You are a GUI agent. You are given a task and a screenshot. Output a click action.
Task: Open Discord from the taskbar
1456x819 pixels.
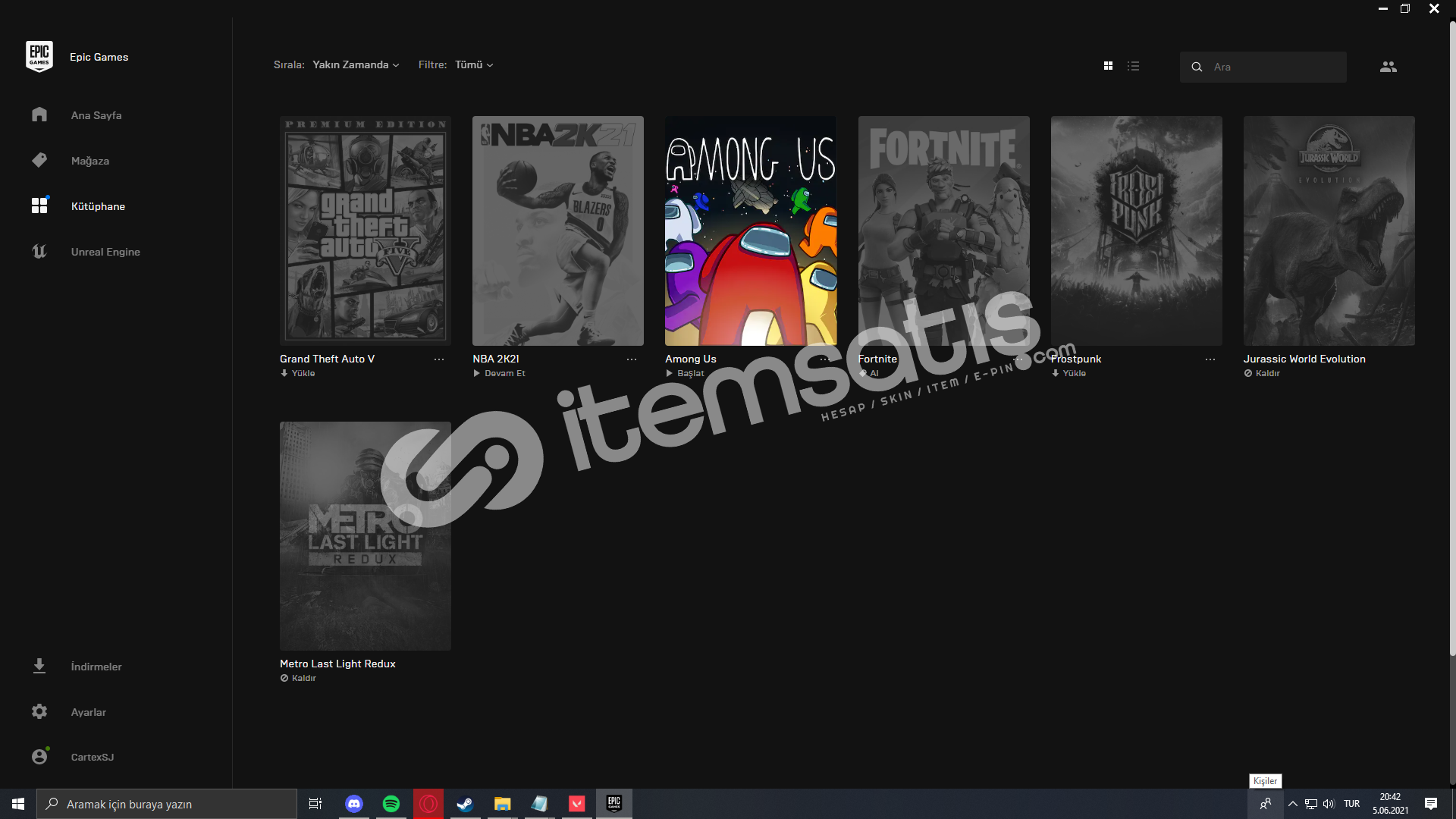coord(354,804)
